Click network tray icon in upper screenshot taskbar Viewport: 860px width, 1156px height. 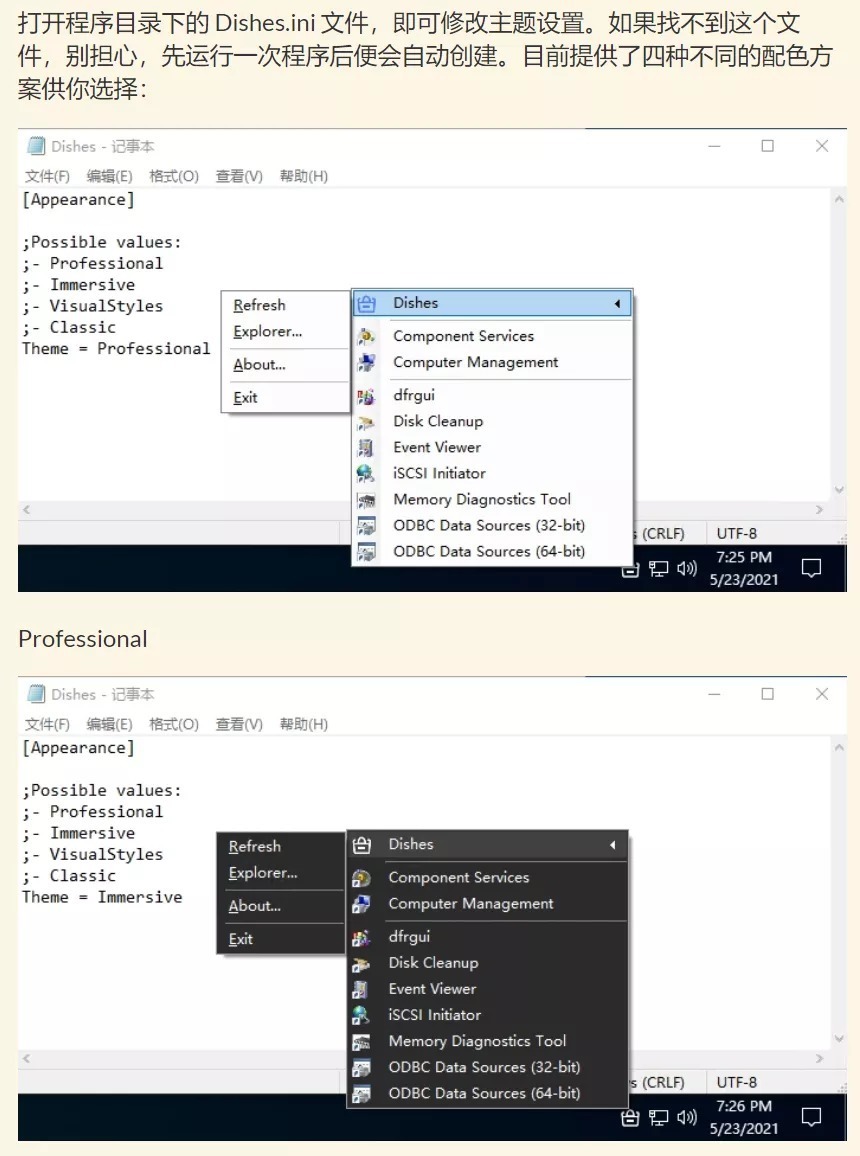click(658, 568)
